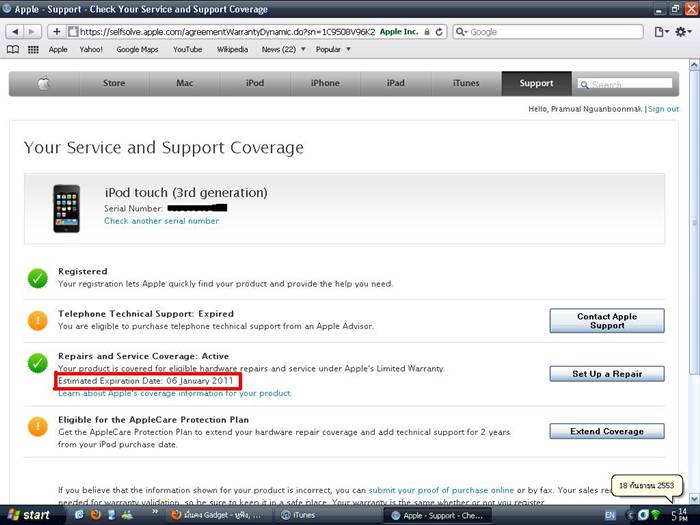The width and height of the screenshot is (700, 525).
Task: Open the Windows Start button
Action: (29, 515)
